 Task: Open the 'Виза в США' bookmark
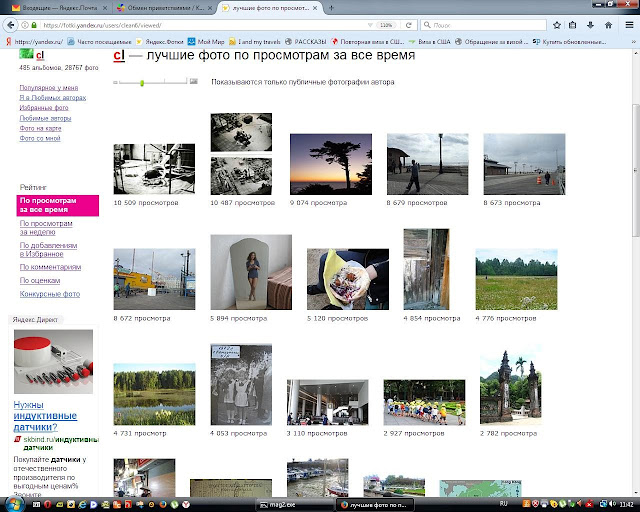(x=430, y=42)
